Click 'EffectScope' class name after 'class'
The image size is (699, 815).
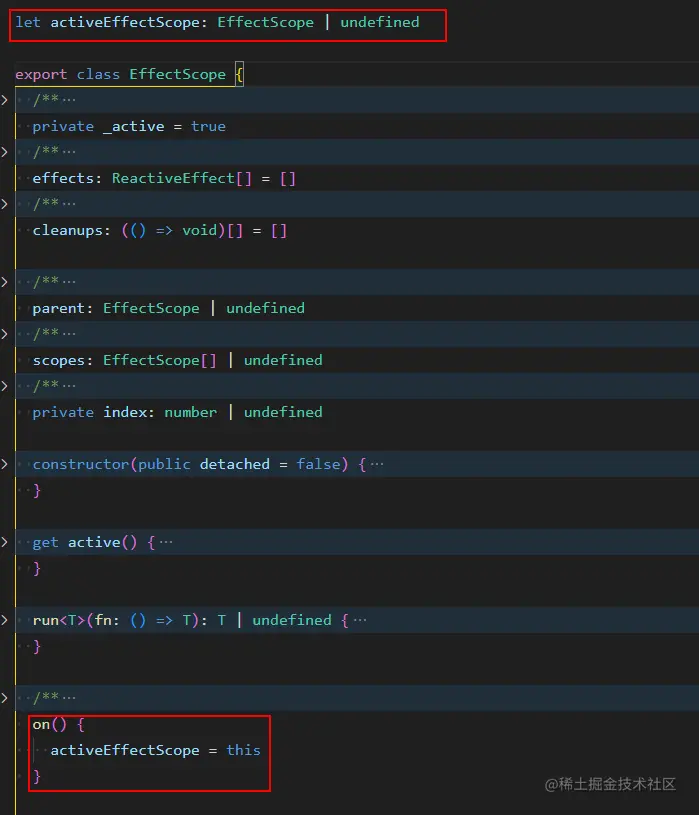177,74
